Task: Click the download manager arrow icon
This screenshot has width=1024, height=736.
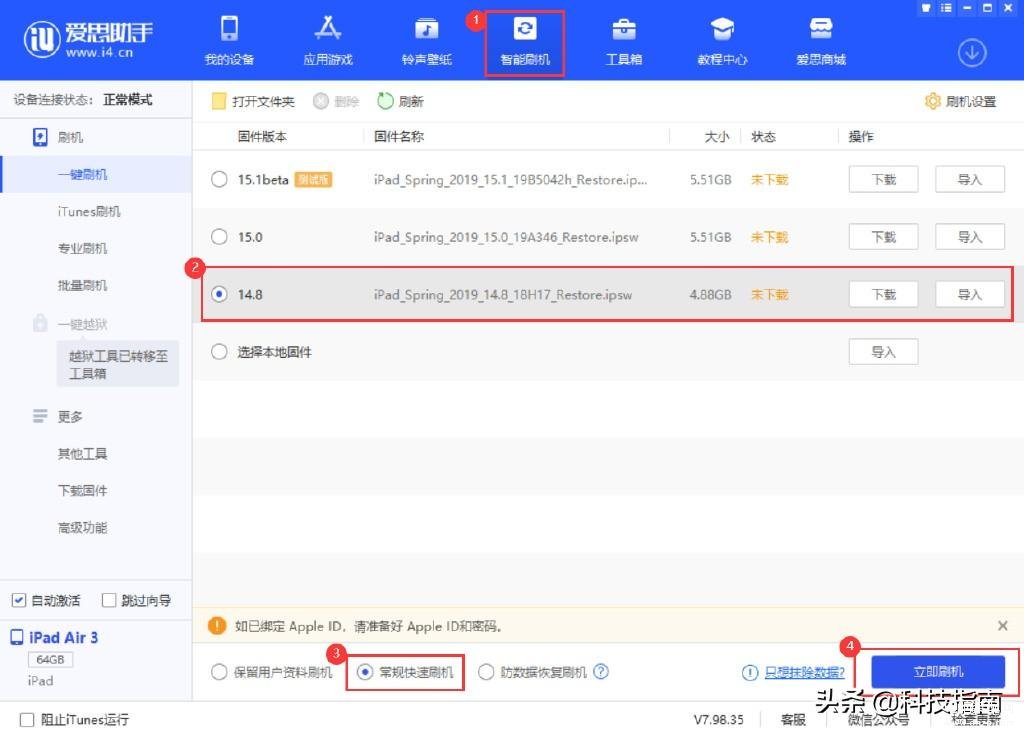Action: click(972, 53)
